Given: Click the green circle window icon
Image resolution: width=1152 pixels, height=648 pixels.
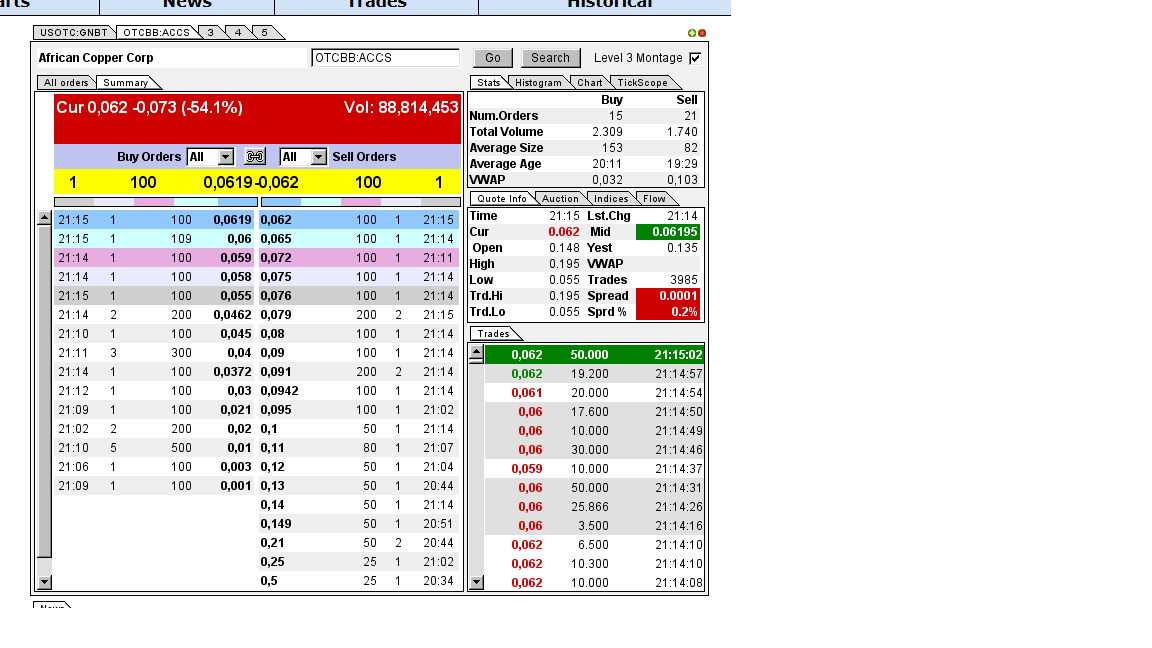Looking at the screenshot, I should pos(691,33).
